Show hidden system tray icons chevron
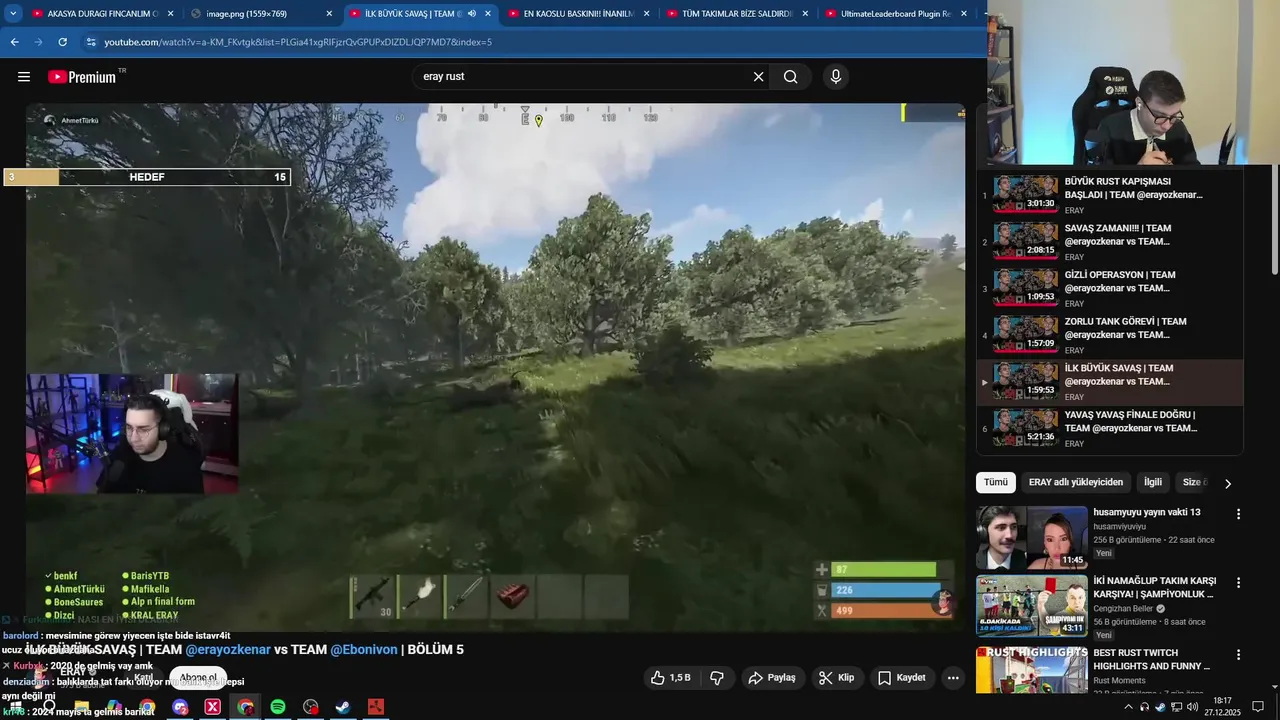Image resolution: width=1280 pixels, height=720 pixels. point(1128,707)
